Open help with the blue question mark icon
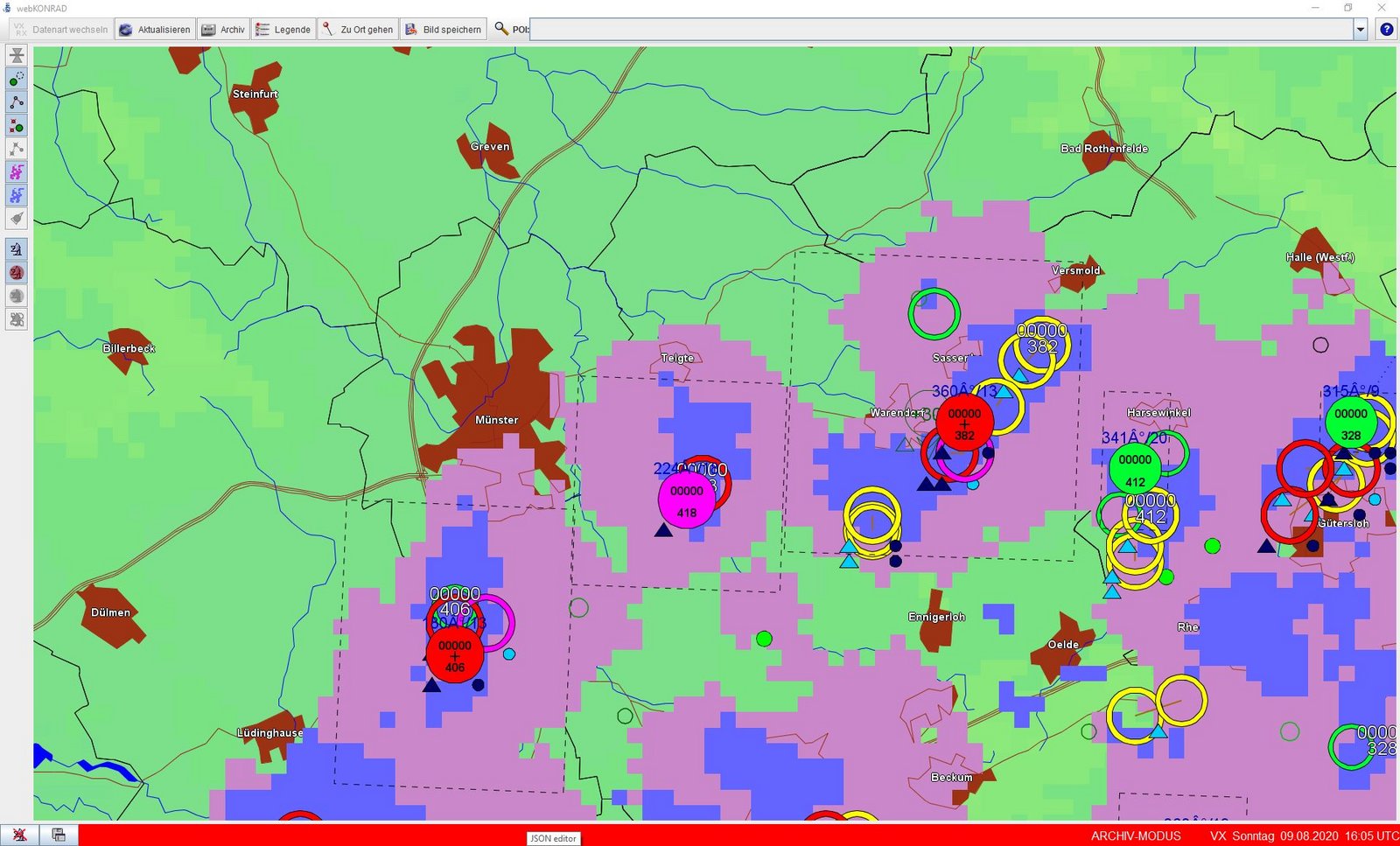Screen dimensions: 1400x846 [1387, 30]
